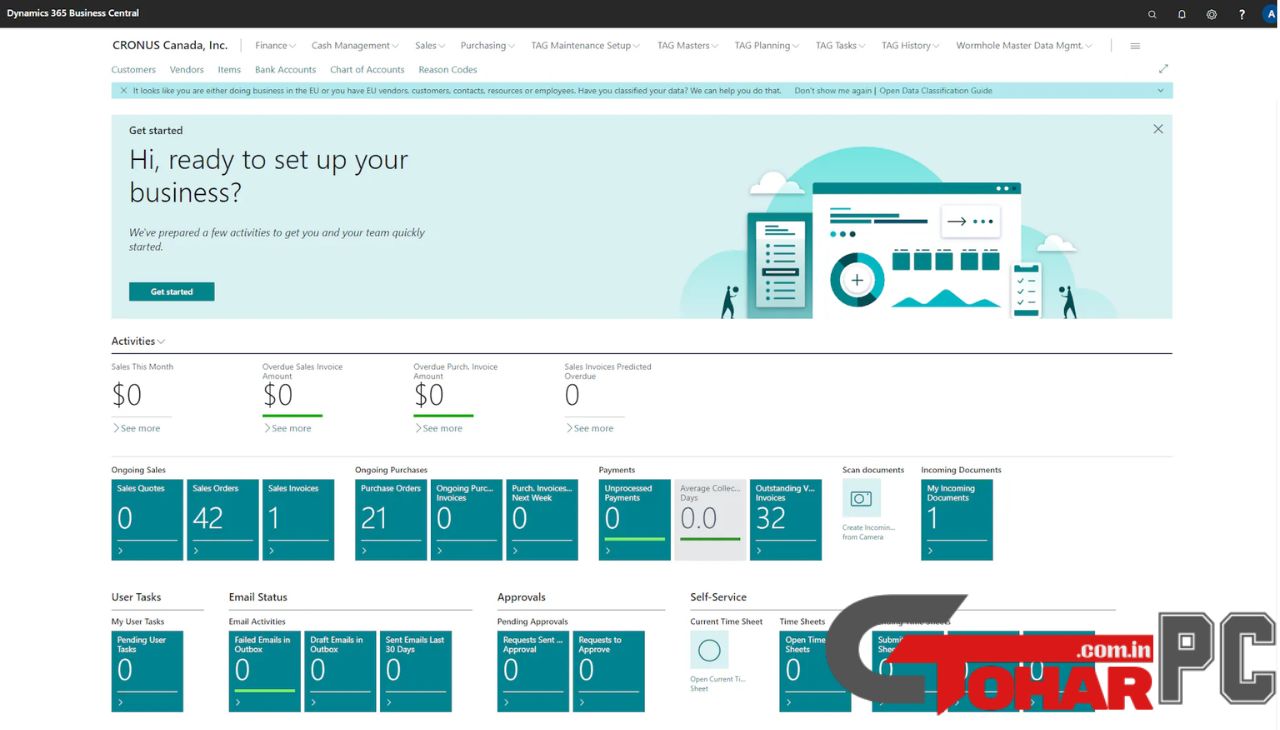Open the Outstanding Vendor Invoices tile
This screenshot has width=1280, height=730.
pyautogui.click(x=786, y=520)
